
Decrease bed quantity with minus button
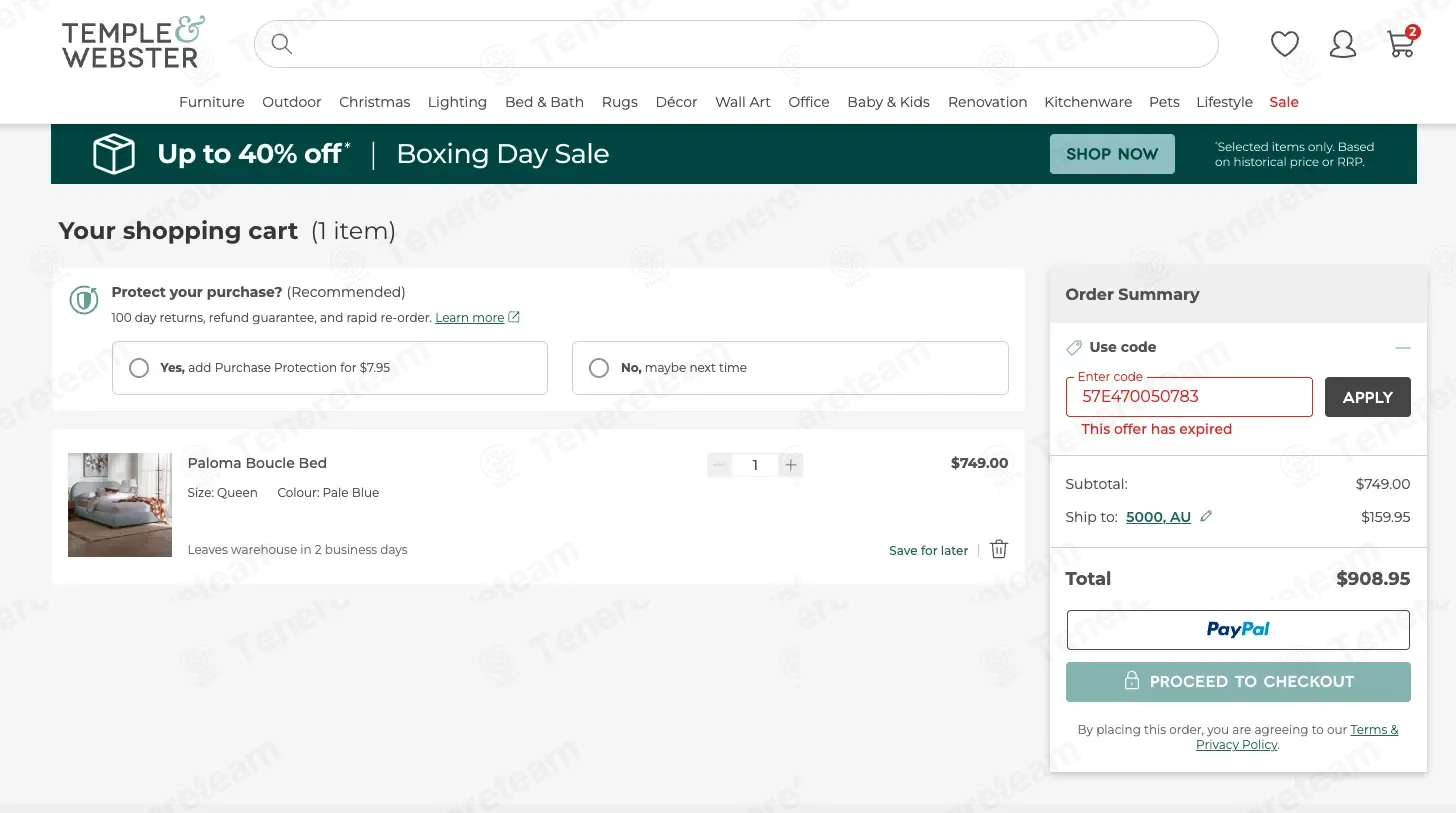[719, 464]
